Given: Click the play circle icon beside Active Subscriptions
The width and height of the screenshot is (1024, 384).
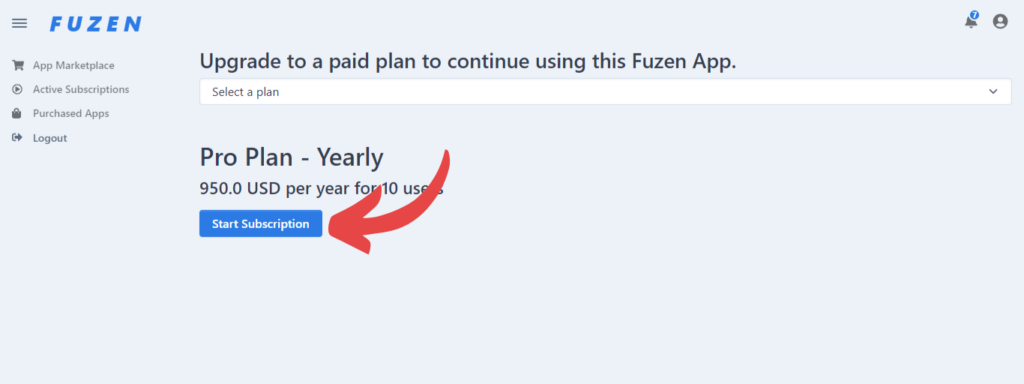Looking at the screenshot, I should pyautogui.click(x=18, y=89).
